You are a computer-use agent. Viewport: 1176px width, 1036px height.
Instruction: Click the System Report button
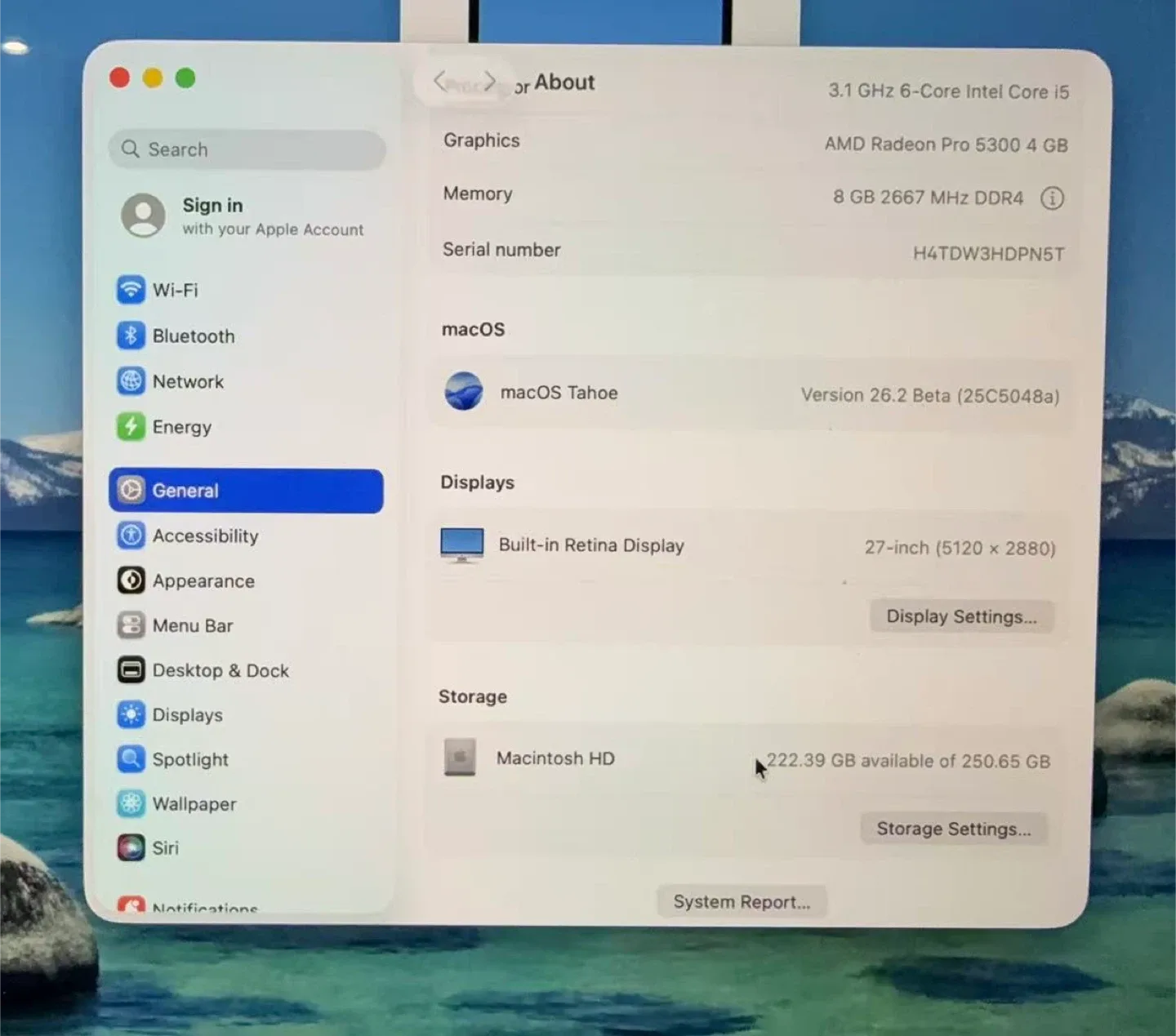[x=741, y=900]
